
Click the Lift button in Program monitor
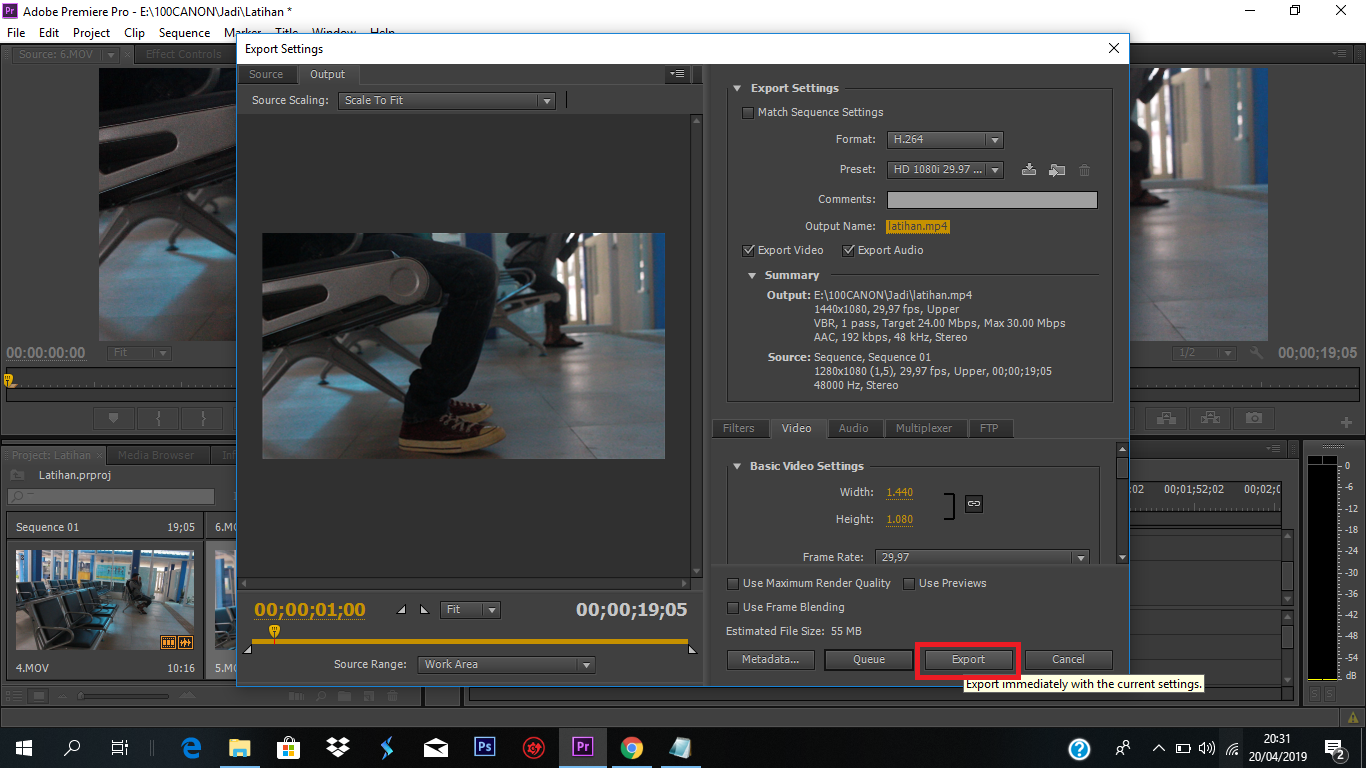[1166, 418]
